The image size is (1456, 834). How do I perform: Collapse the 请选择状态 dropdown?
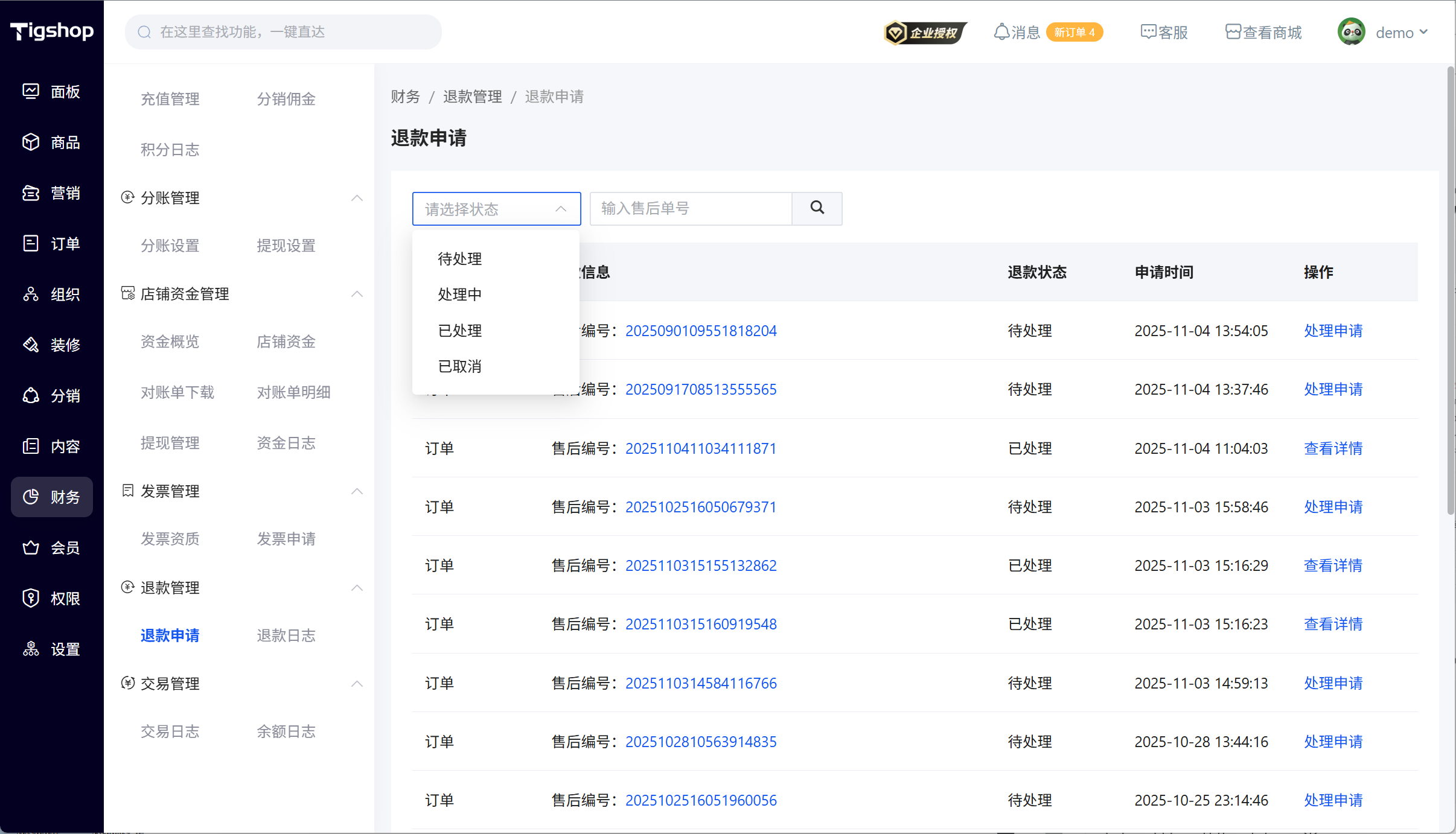point(560,209)
